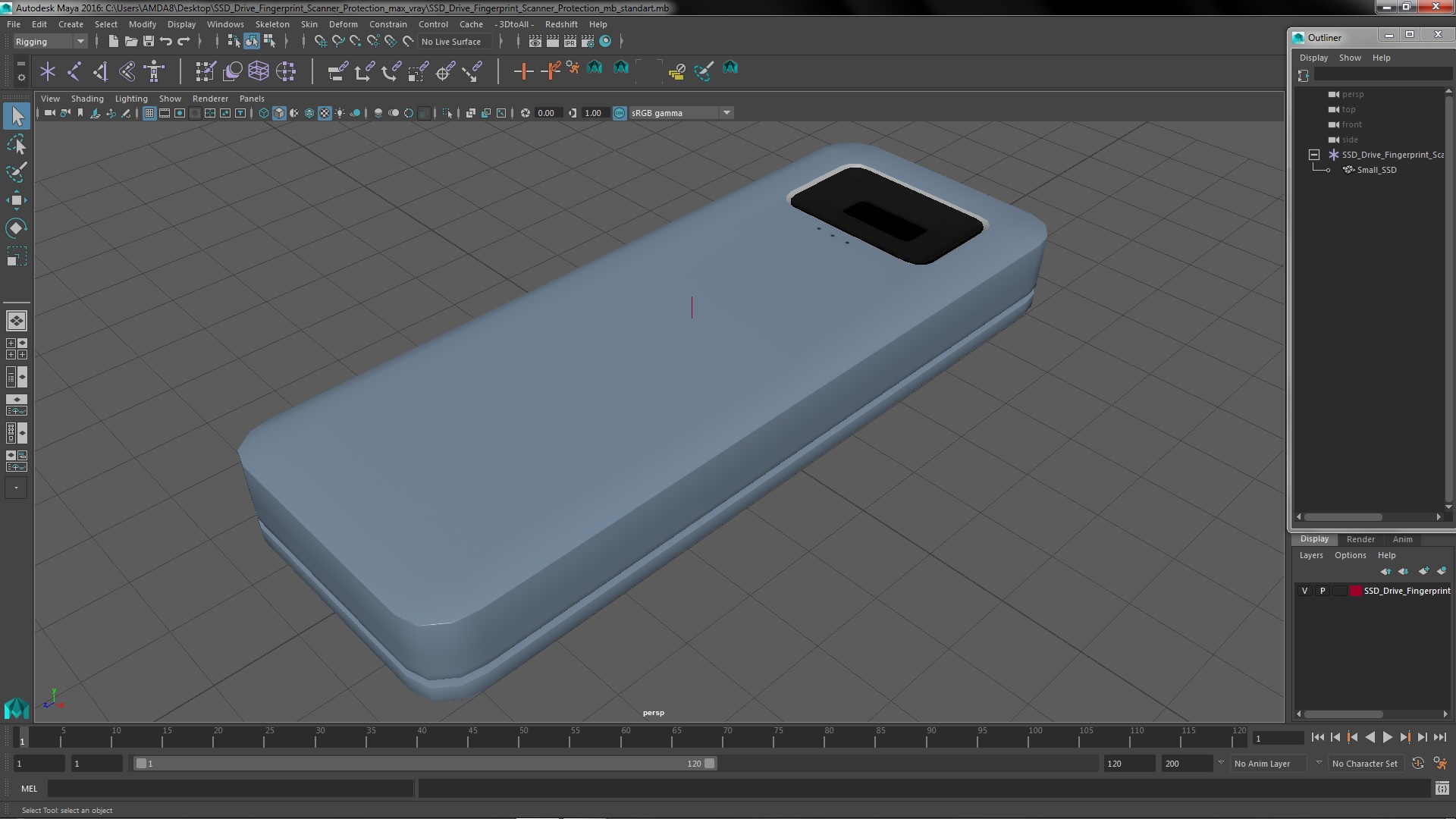
Task: Click the Undo arrow icon
Action: click(166, 42)
